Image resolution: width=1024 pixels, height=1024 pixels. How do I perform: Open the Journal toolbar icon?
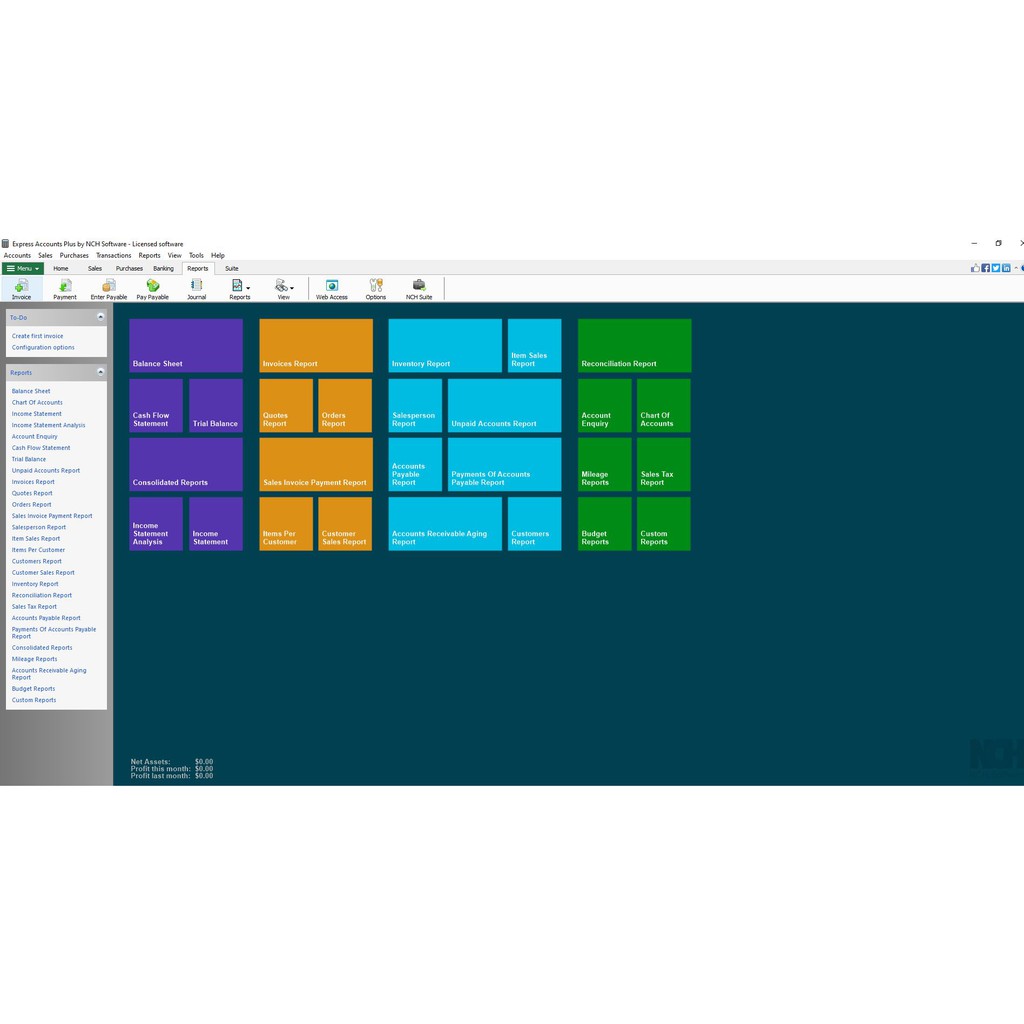196,288
